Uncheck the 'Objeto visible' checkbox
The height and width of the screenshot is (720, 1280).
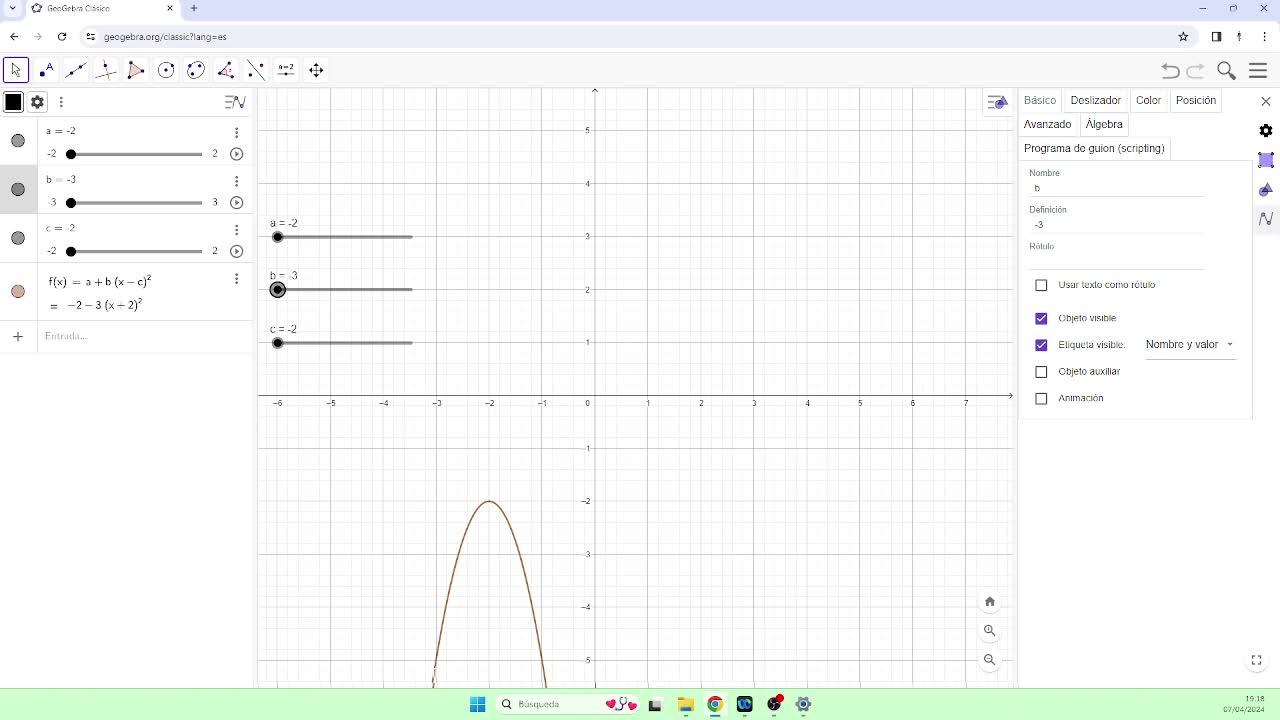click(1041, 318)
